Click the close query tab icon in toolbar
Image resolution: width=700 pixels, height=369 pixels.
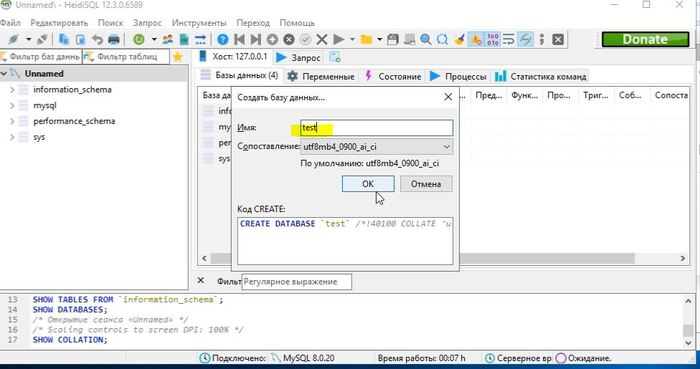[x=558, y=40]
